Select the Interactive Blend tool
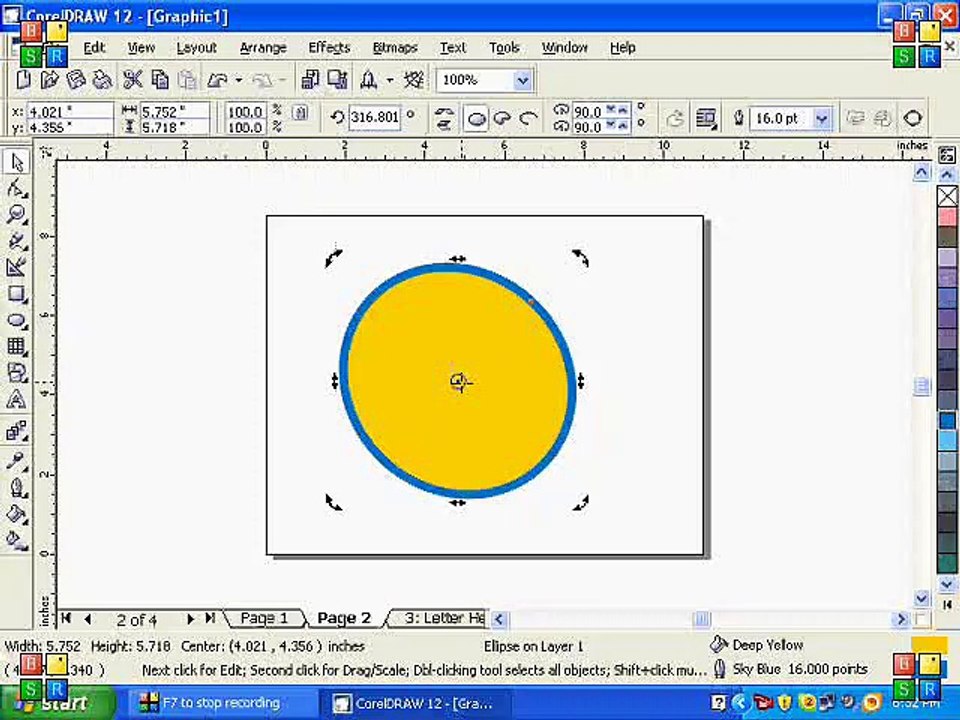 click(16, 431)
